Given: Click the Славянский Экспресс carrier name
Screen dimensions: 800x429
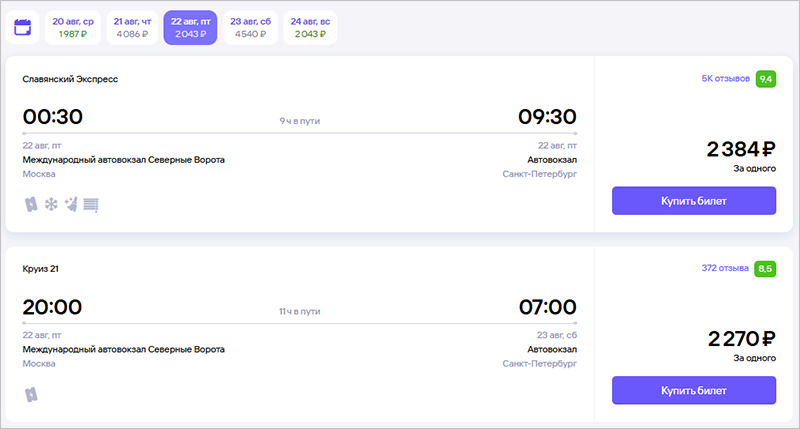Looking at the screenshot, I should click(70, 78).
